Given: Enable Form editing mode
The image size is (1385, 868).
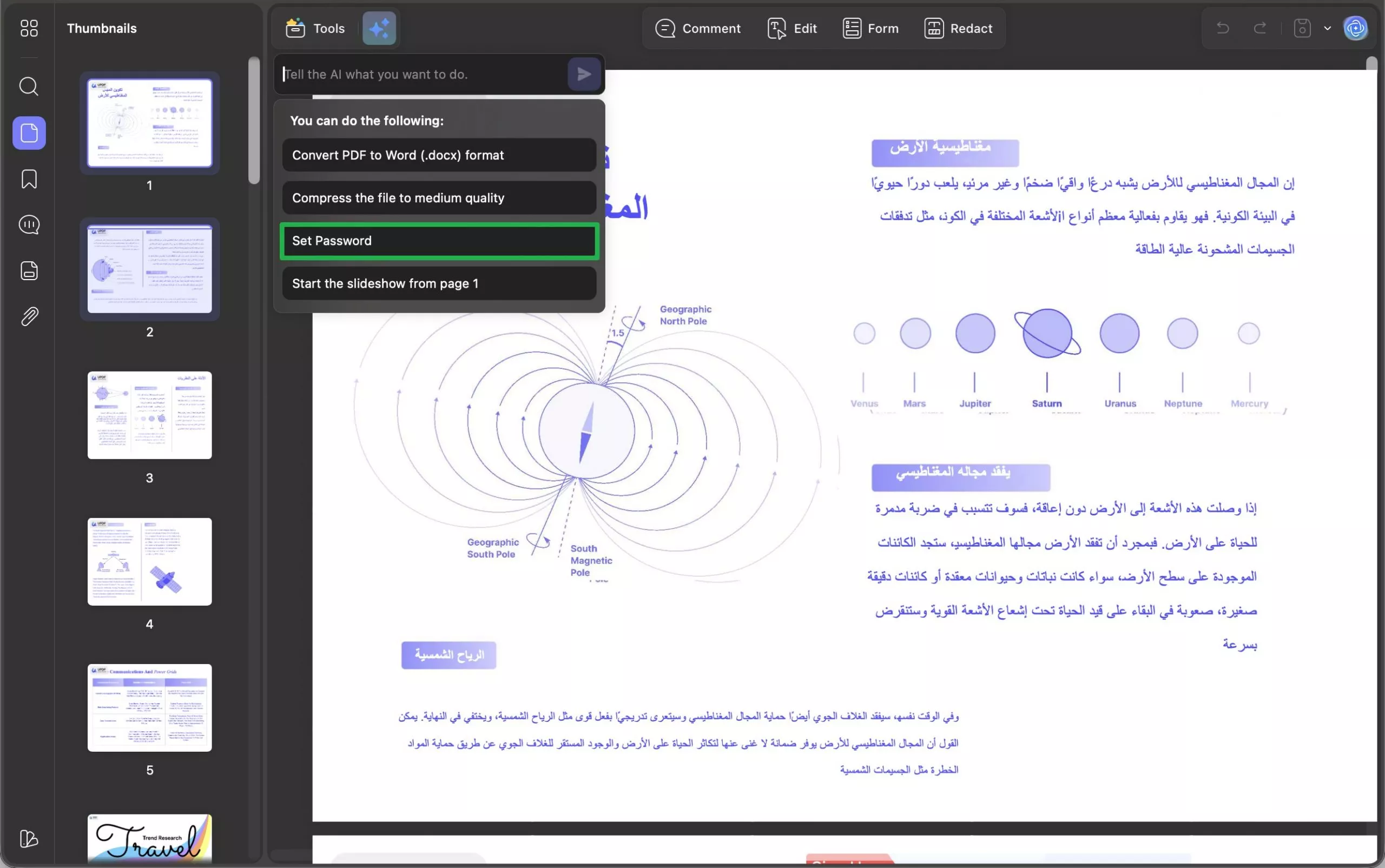Looking at the screenshot, I should tap(870, 28).
